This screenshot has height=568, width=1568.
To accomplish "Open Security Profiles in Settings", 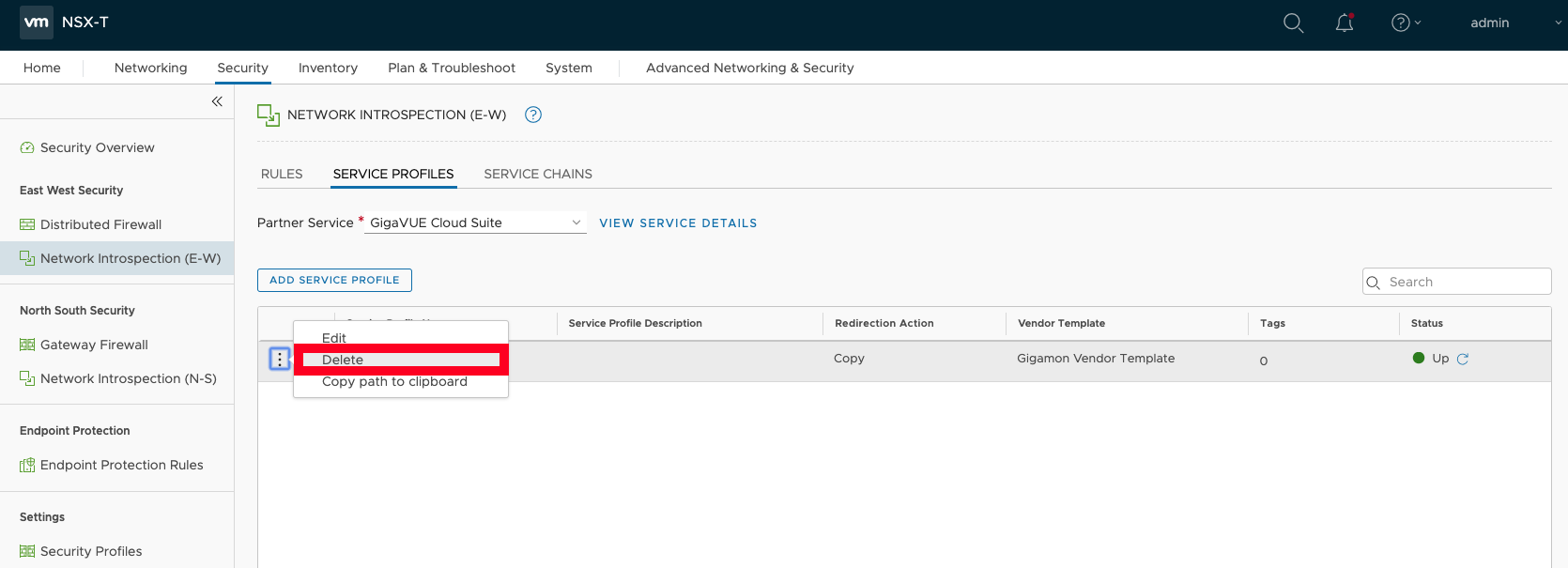I will 91,551.
